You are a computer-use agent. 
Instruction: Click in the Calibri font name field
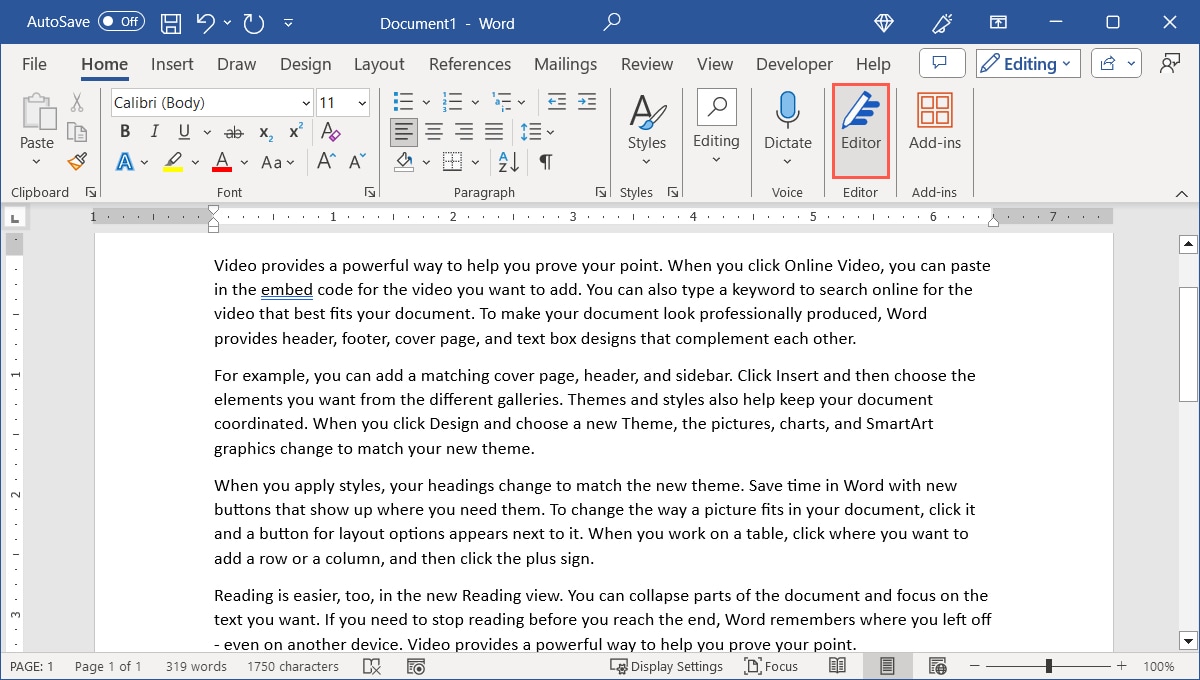[x=200, y=102]
